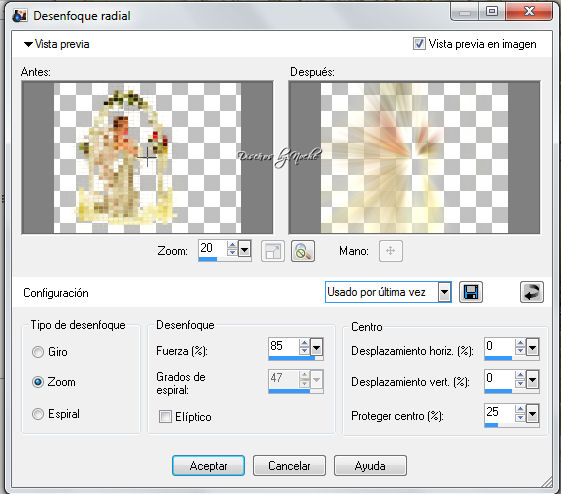
Task: Collapse the Vista previa section
Action: pyautogui.click(x=28, y=44)
